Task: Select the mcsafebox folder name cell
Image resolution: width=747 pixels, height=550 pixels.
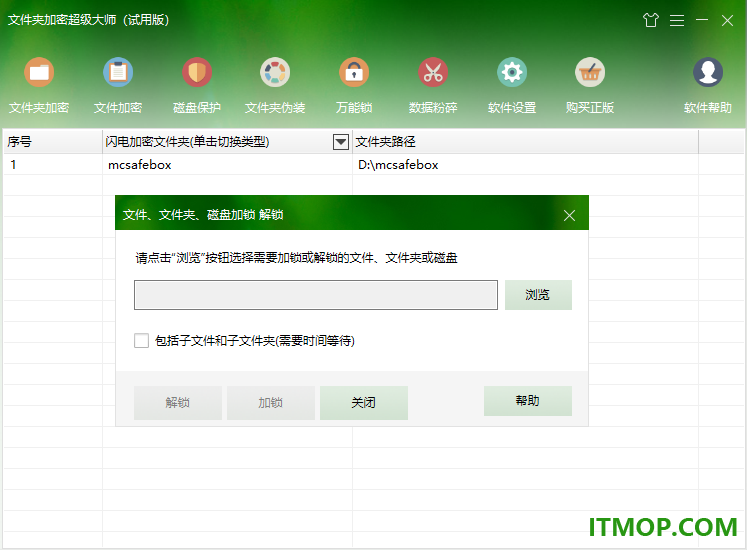Action: click(x=227, y=164)
